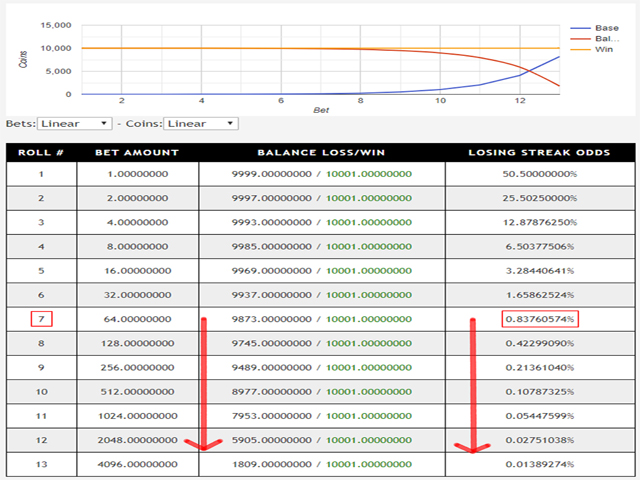Select bet amount 1024.00000000 cell

tap(138, 416)
